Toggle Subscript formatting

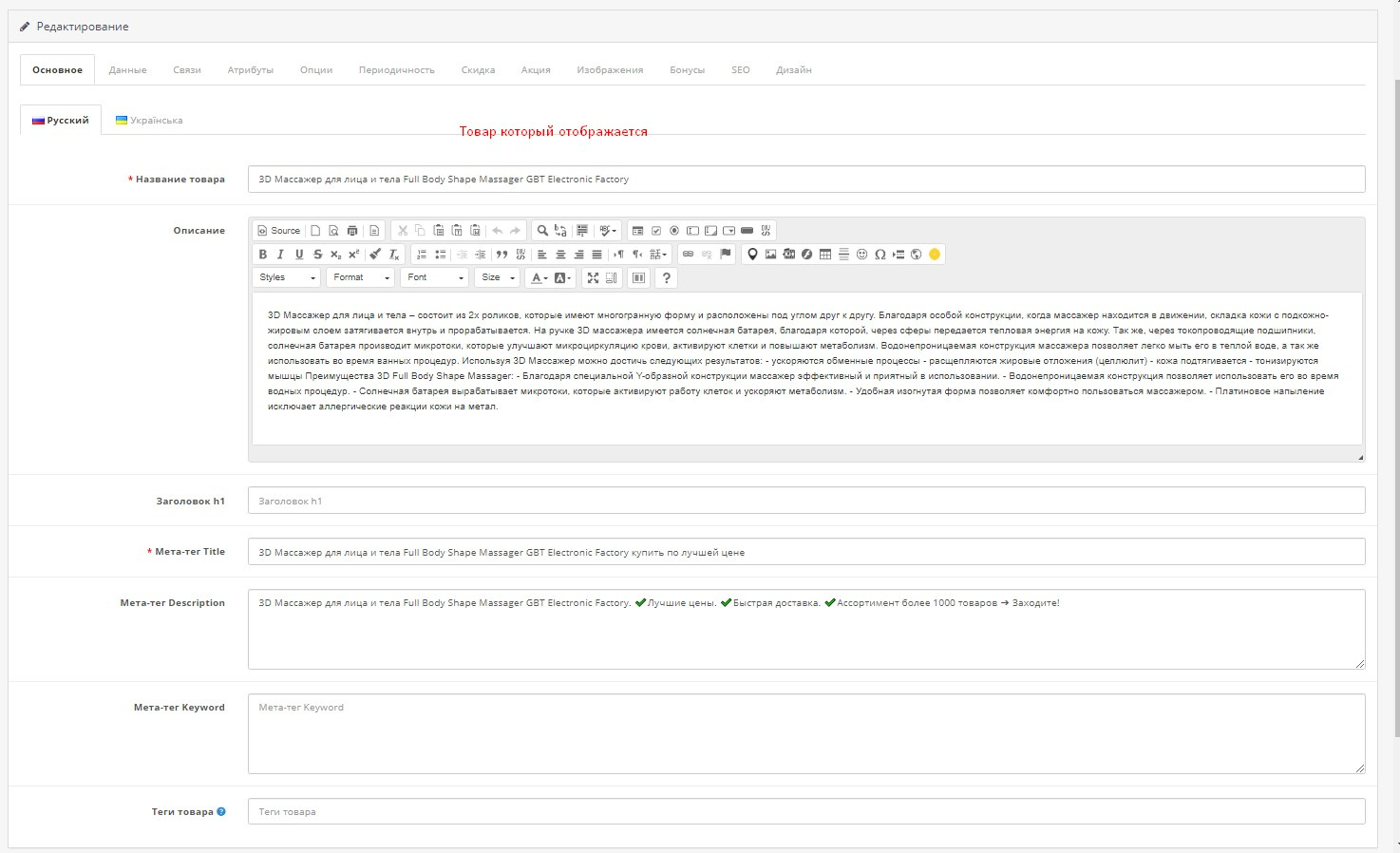pos(335,255)
